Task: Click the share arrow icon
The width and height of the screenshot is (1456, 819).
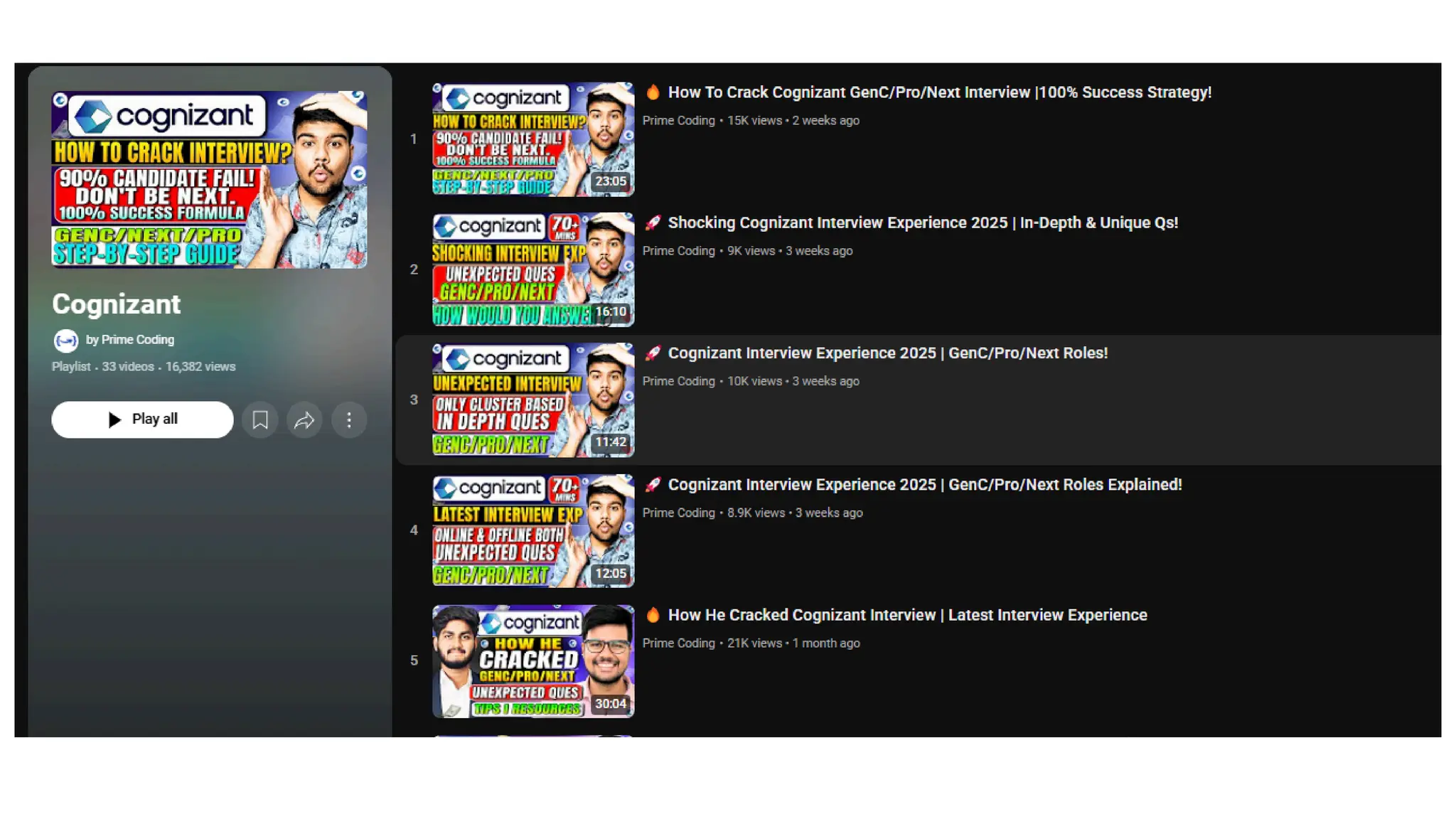Action: (304, 419)
